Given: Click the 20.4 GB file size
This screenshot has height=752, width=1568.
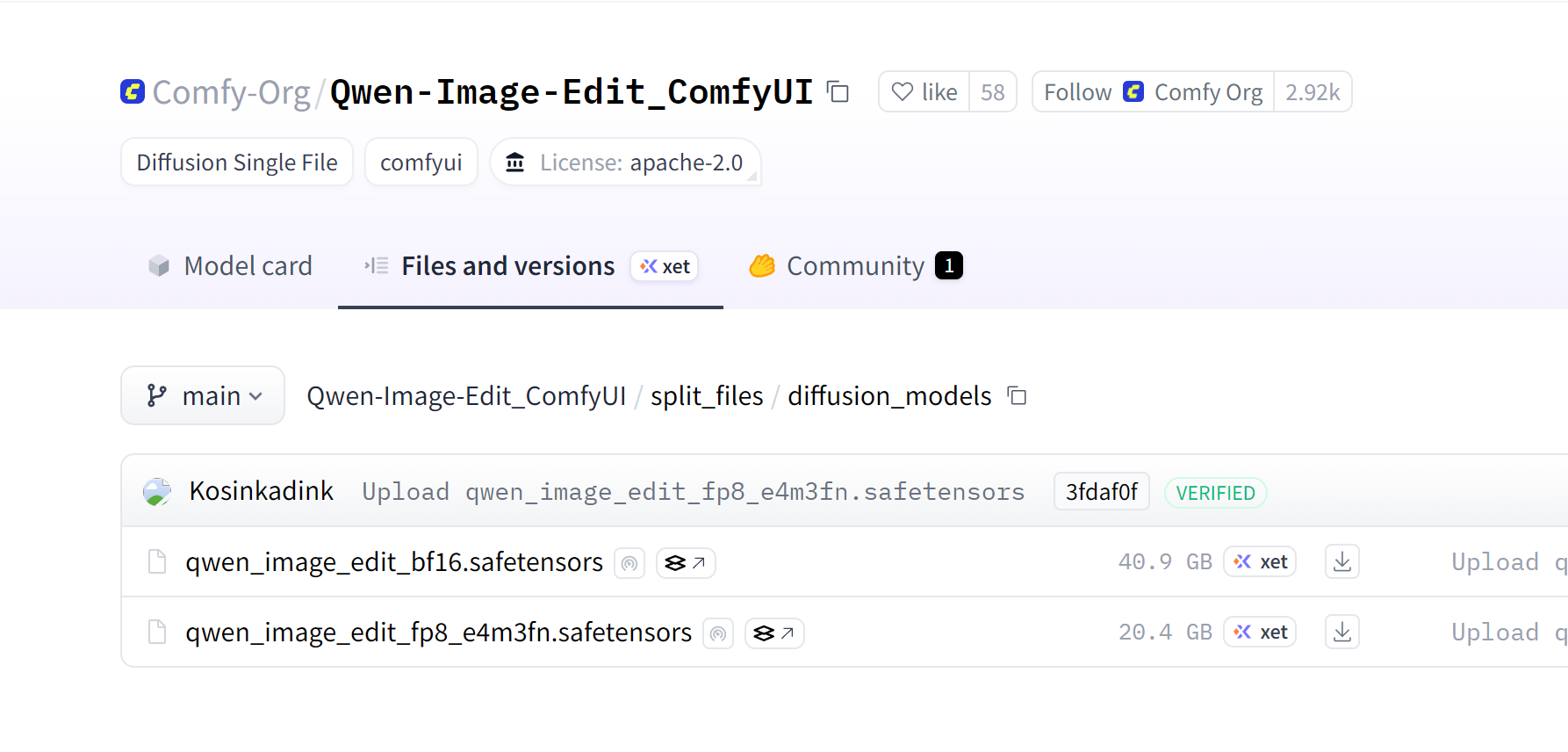Looking at the screenshot, I should click(x=1165, y=633).
